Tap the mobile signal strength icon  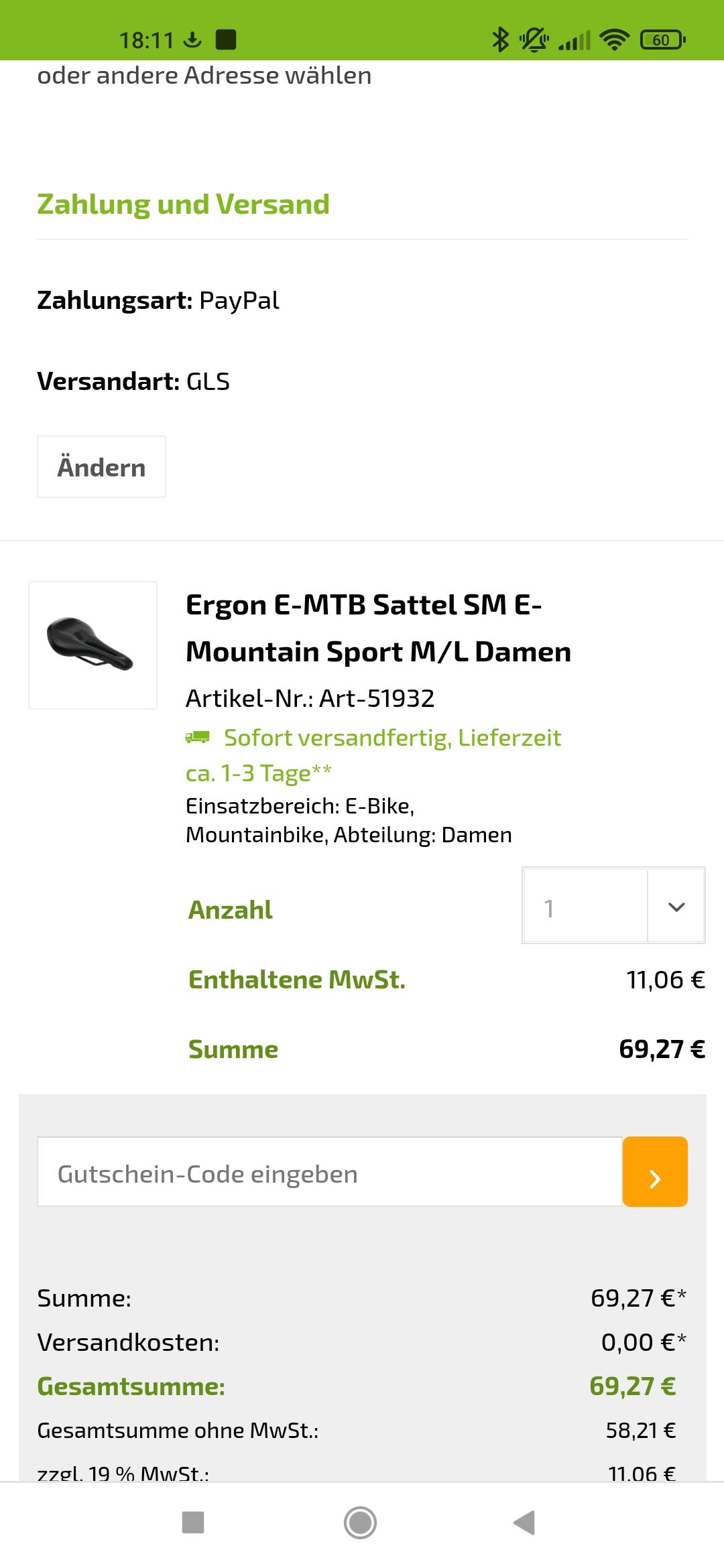pyautogui.click(x=575, y=40)
